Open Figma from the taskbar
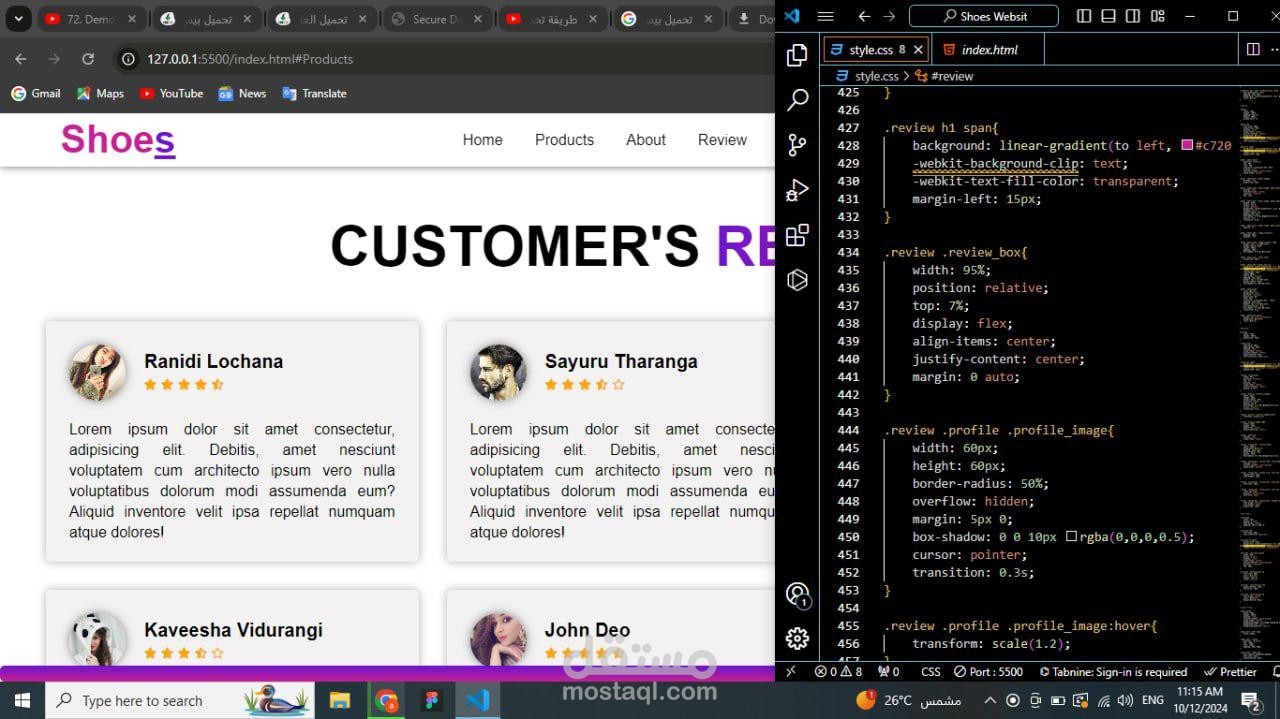 432,700
